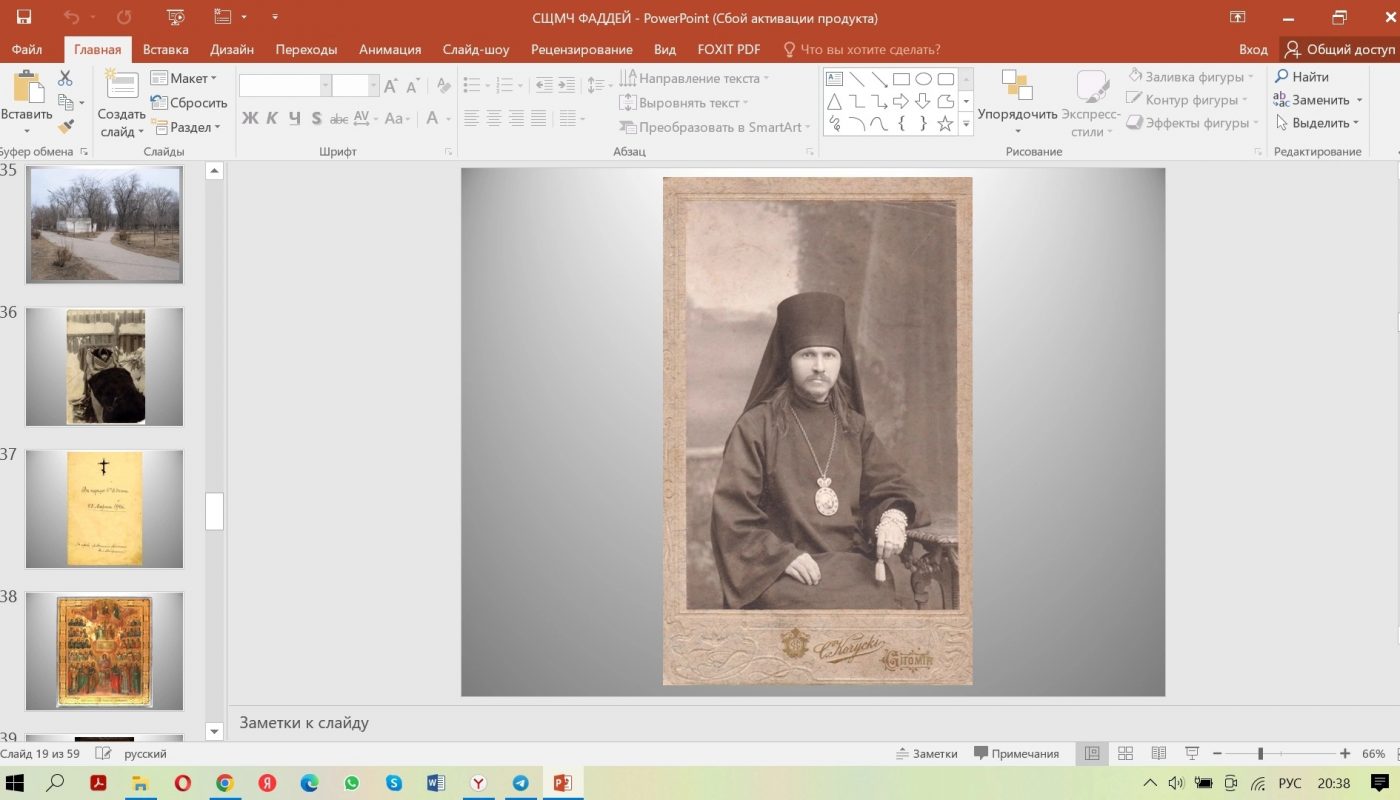This screenshot has height=800, width=1400.
Task: Switch to the Переходы tab
Action: pos(306,49)
